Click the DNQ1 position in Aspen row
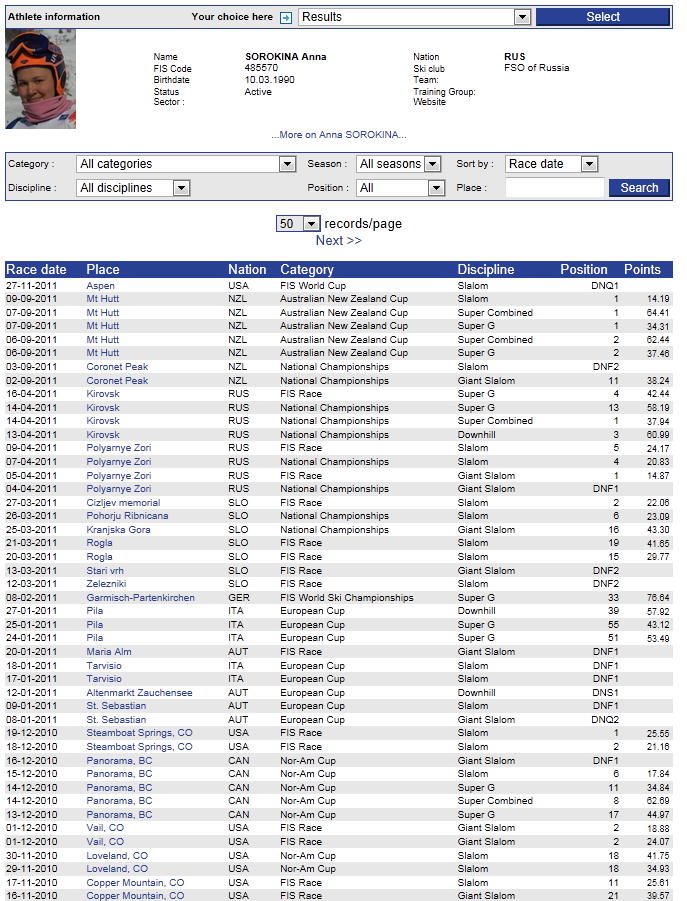Viewport: 687px width, 901px height. click(x=605, y=286)
